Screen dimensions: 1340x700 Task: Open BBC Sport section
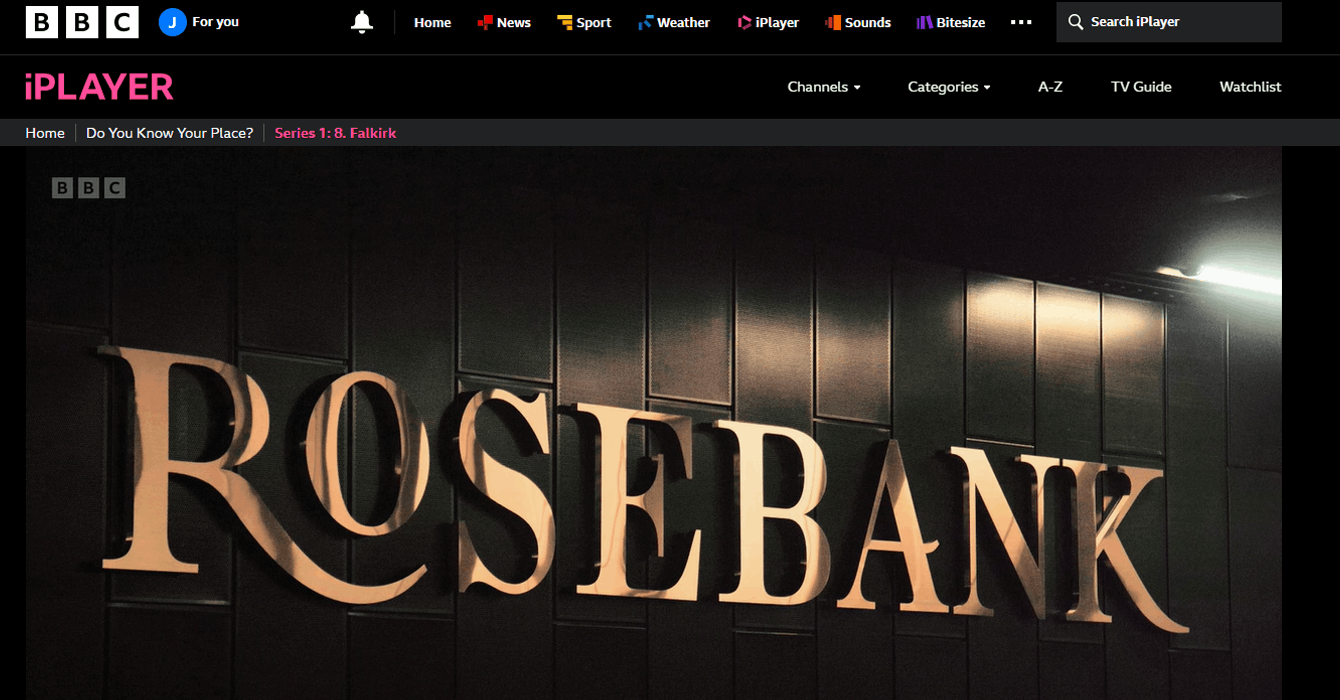584,22
